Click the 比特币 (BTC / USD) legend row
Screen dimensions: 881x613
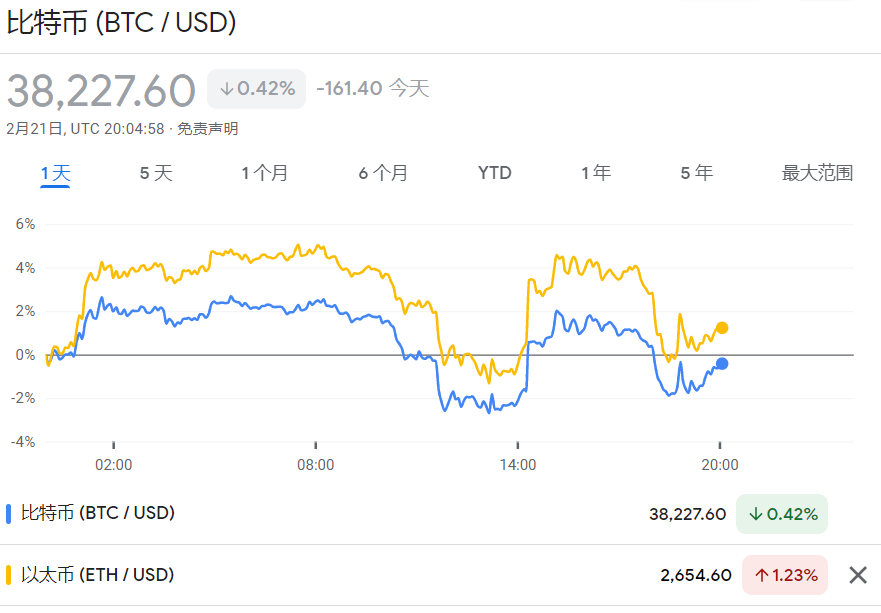click(98, 513)
